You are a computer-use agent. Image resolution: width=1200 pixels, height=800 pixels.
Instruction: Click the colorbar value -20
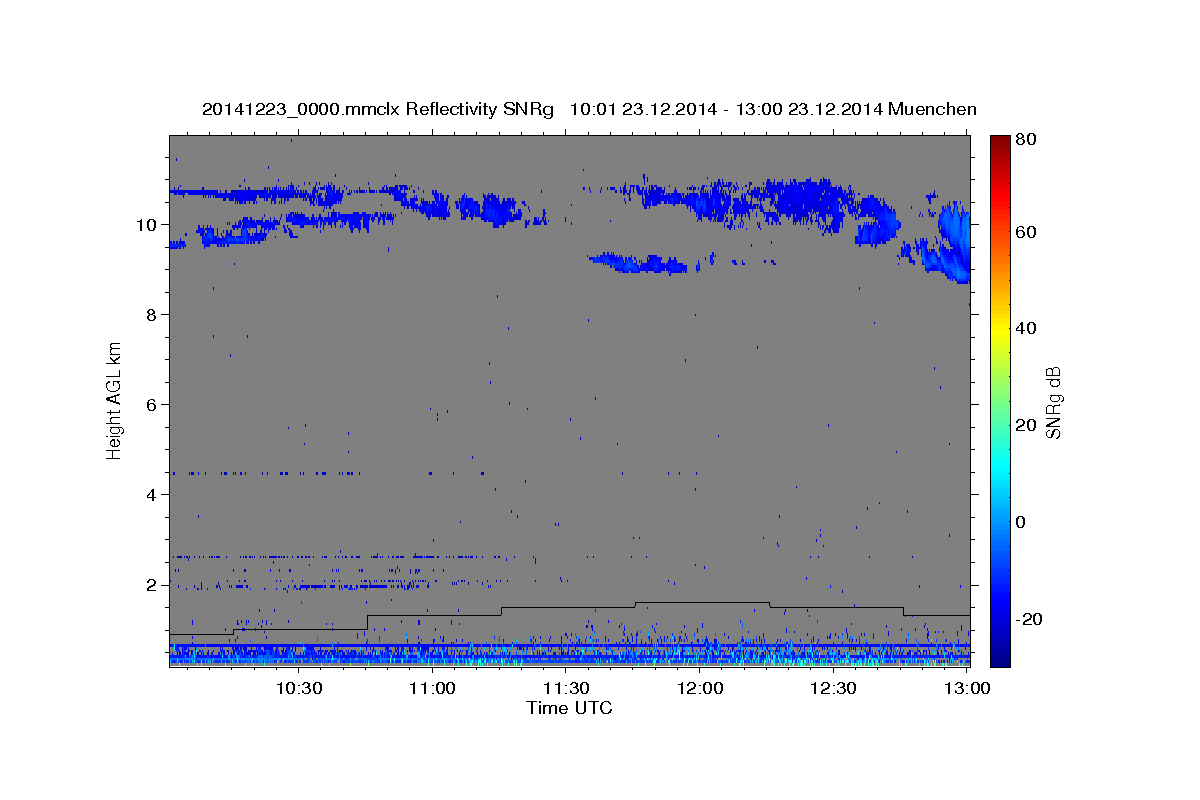tap(1030, 619)
